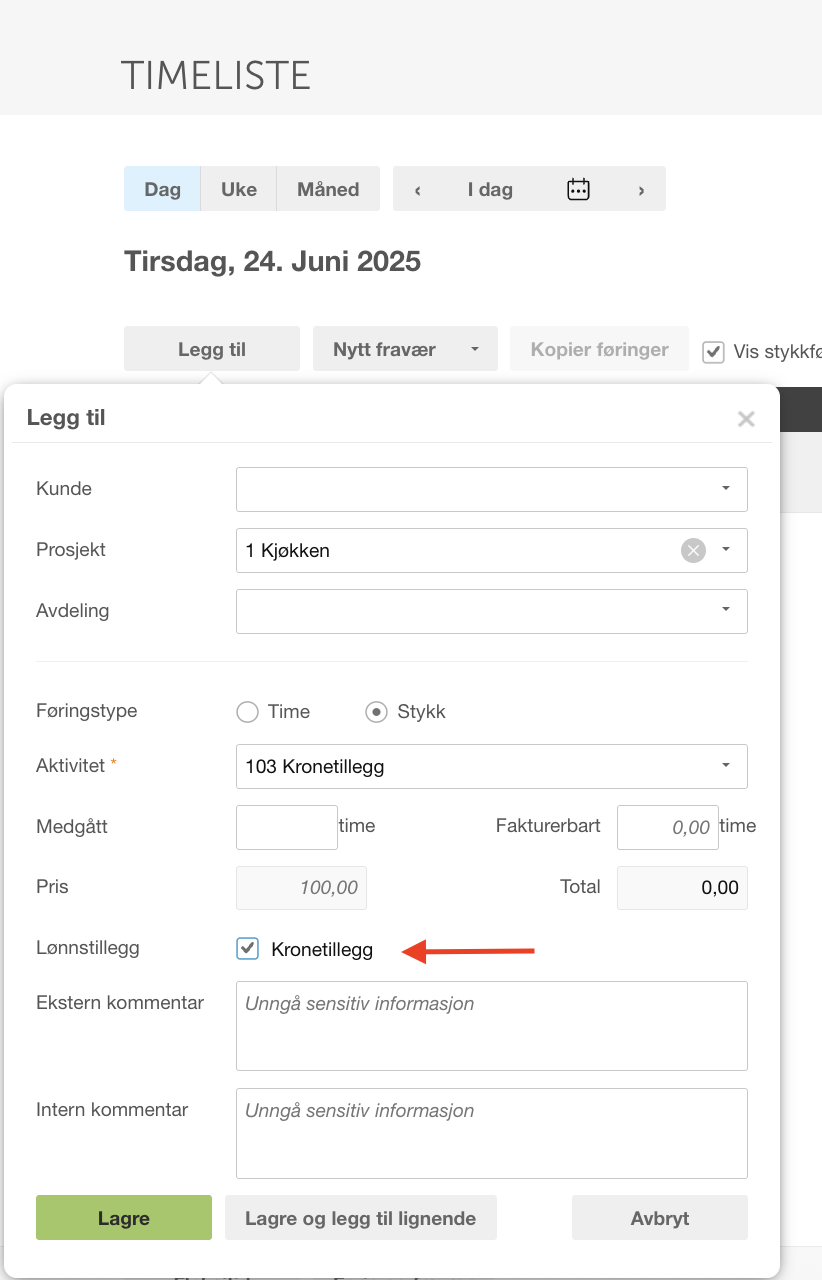This screenshot has height=1280, width=822.
Task: Go to previous day arrow
Action: [x=417, y=190]
